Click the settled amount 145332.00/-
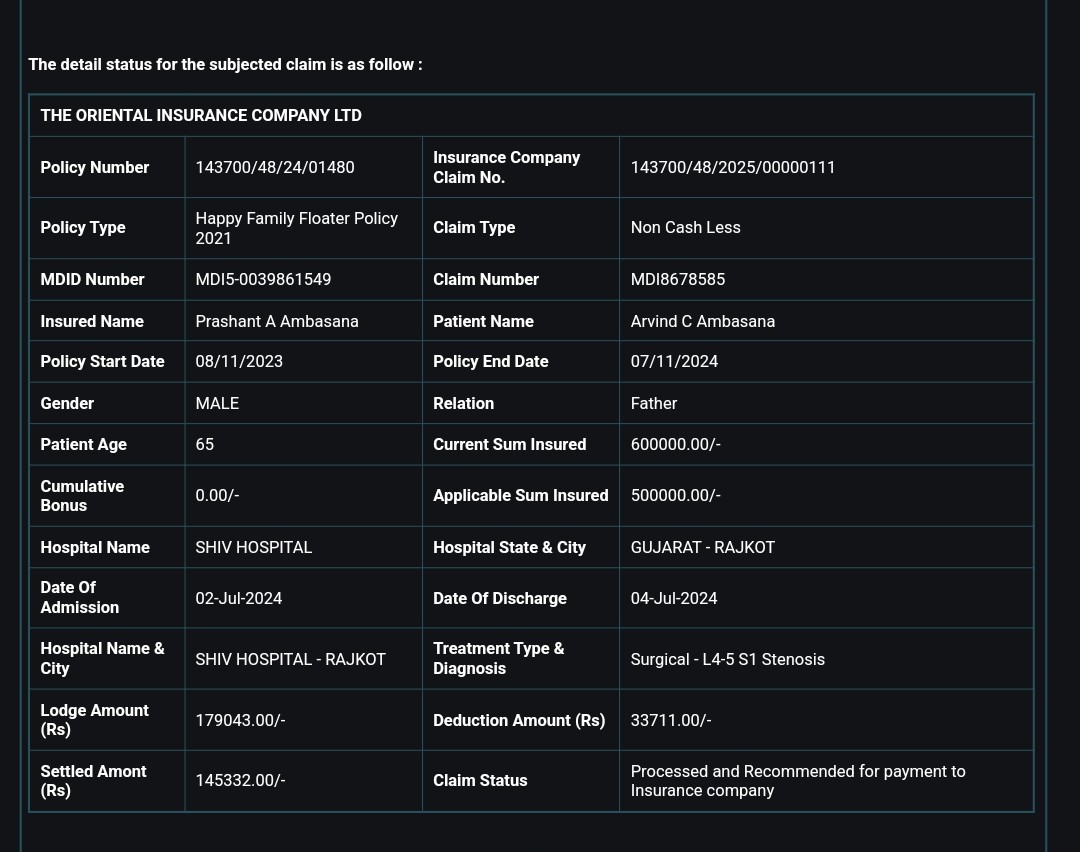The height and width of the screenshot is (852, 1080). 240,780
